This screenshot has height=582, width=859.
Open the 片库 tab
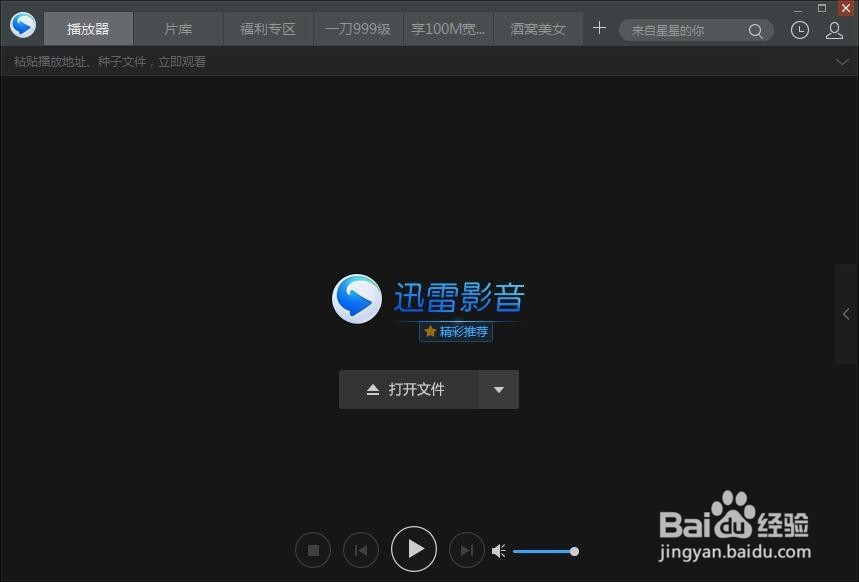pos(178,29)
